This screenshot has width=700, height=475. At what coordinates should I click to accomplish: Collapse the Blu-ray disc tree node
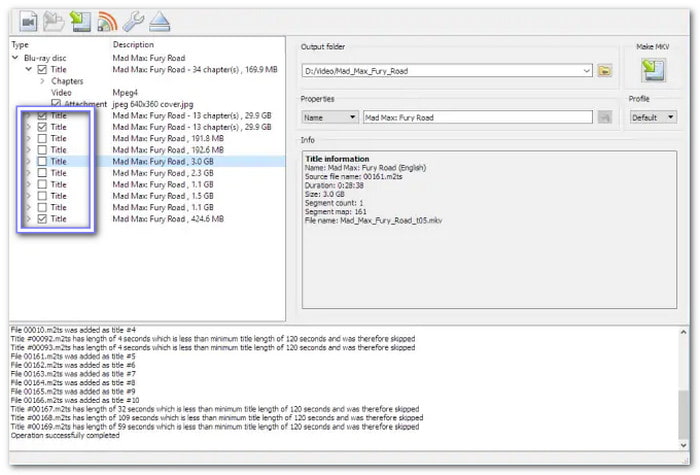(x=15, y=58)
